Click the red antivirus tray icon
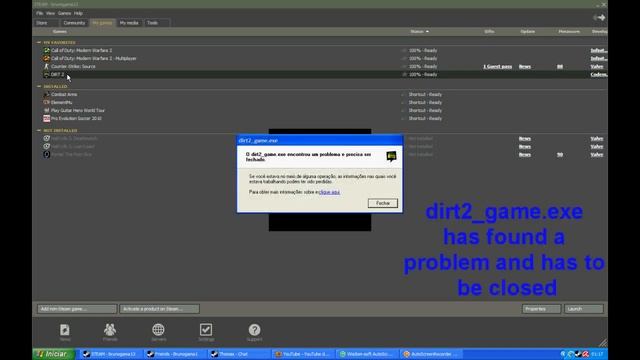 [585, 354]
